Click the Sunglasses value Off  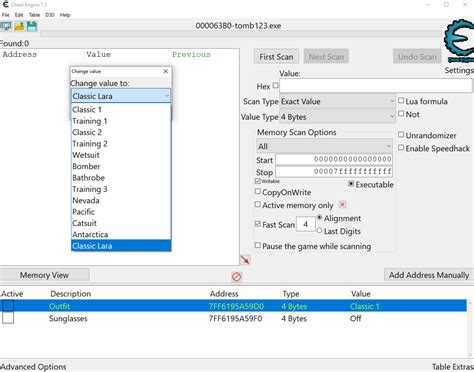[356, 318]
